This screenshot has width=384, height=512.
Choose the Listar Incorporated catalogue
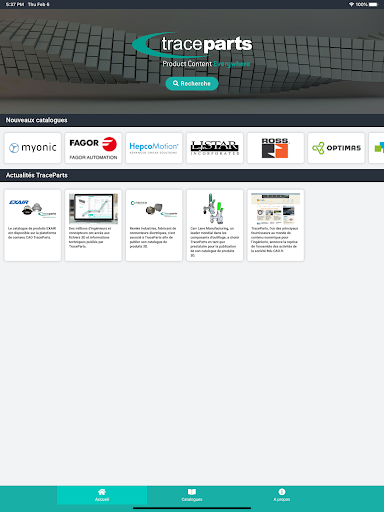pyautogui.click(x=215, y=148)
